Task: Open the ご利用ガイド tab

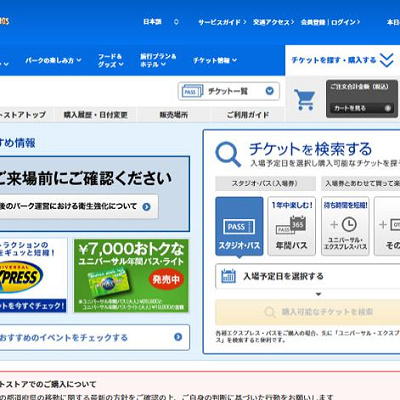Action: [248, 115]
